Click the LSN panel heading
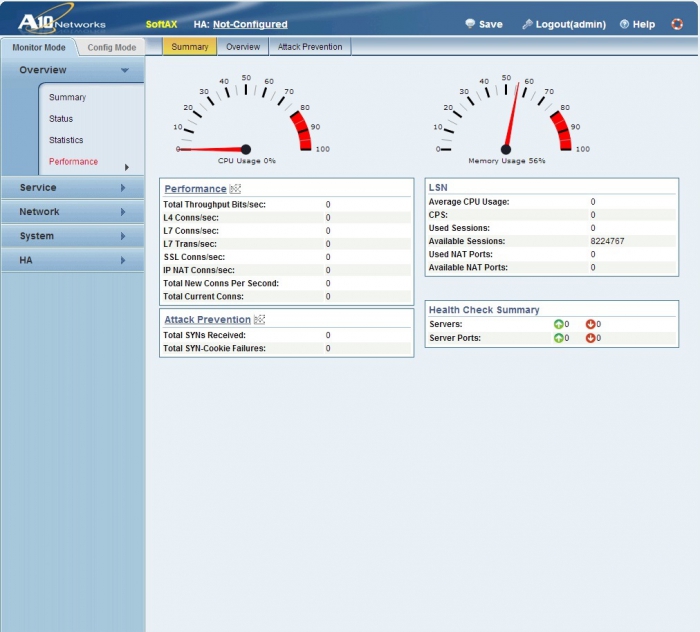 click(x=438, y=187)
